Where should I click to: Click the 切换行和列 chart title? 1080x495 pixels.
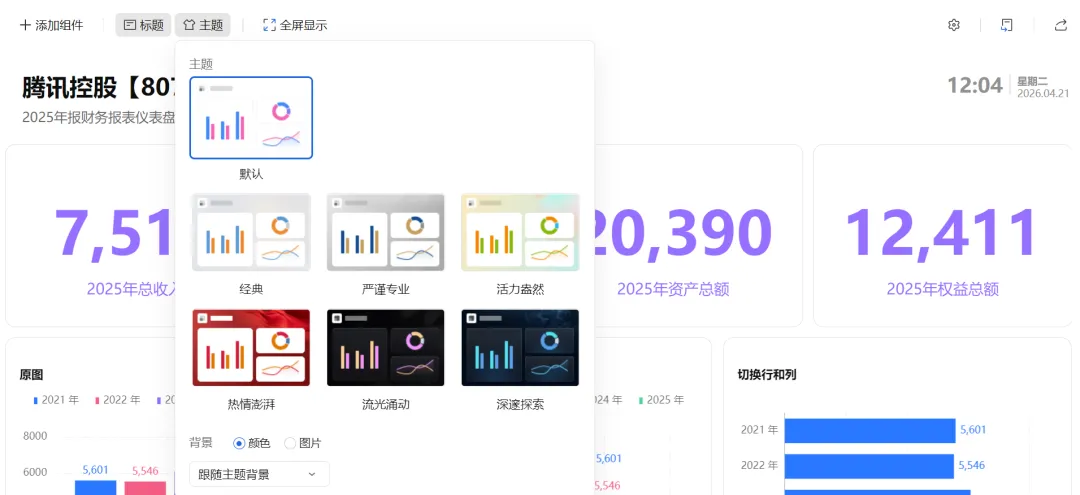(767, 375)
